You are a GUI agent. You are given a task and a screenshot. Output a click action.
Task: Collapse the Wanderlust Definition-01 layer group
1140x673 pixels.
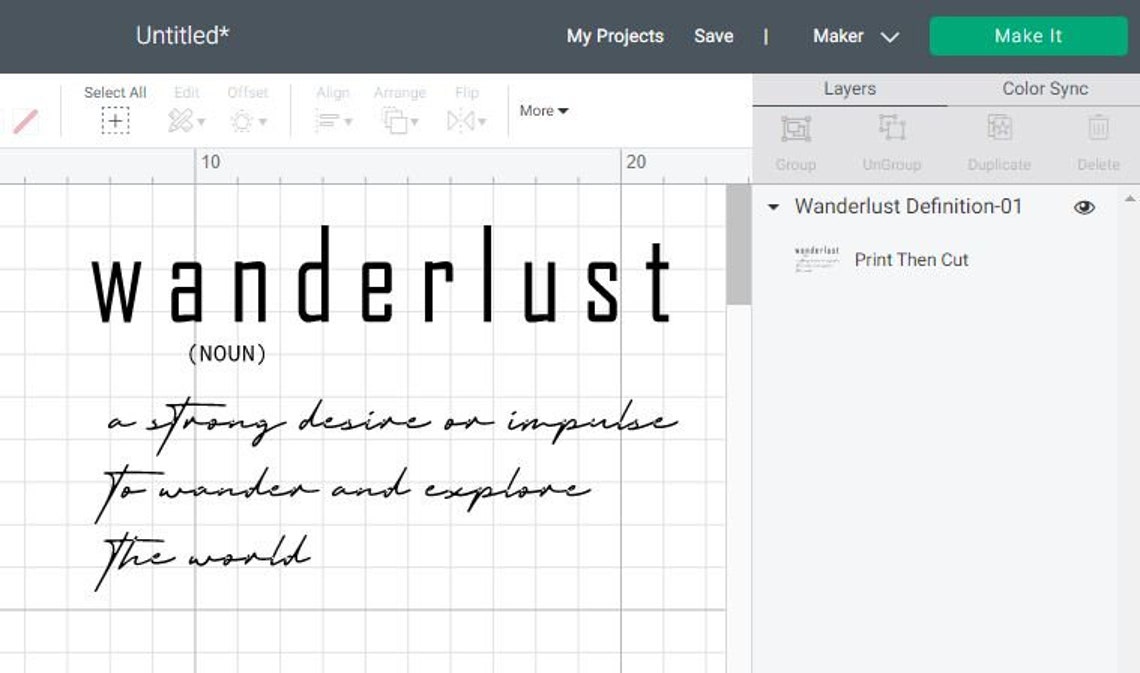point(771,207)
